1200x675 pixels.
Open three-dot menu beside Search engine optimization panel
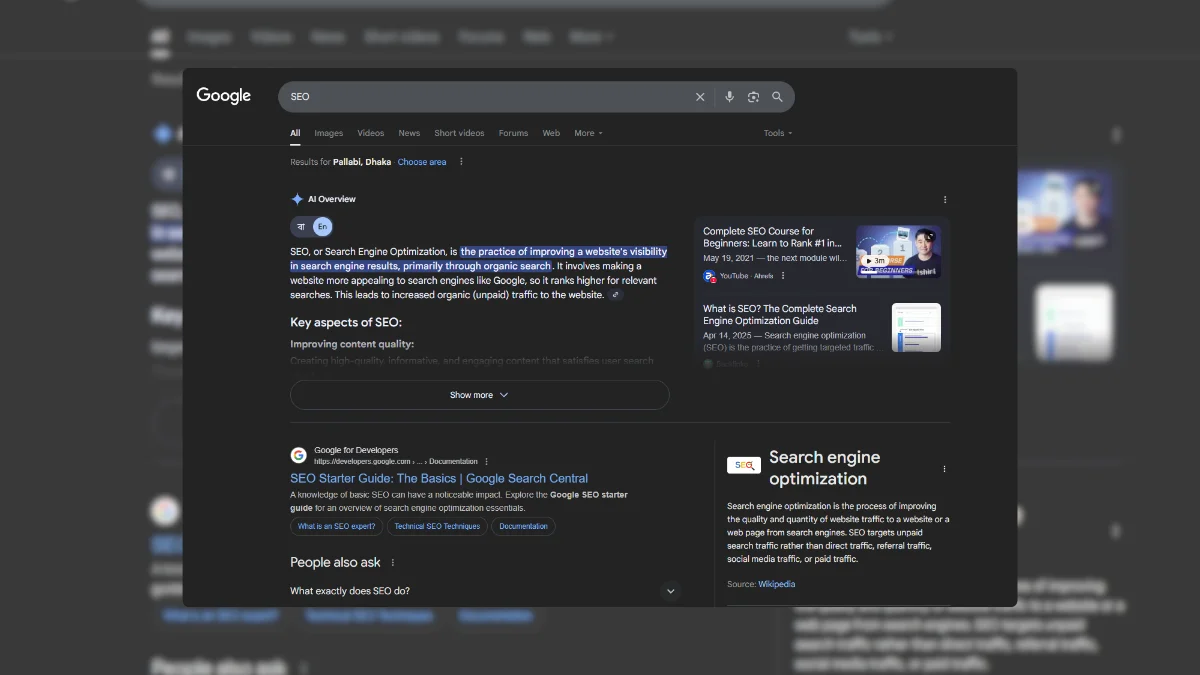pos(944,469)
